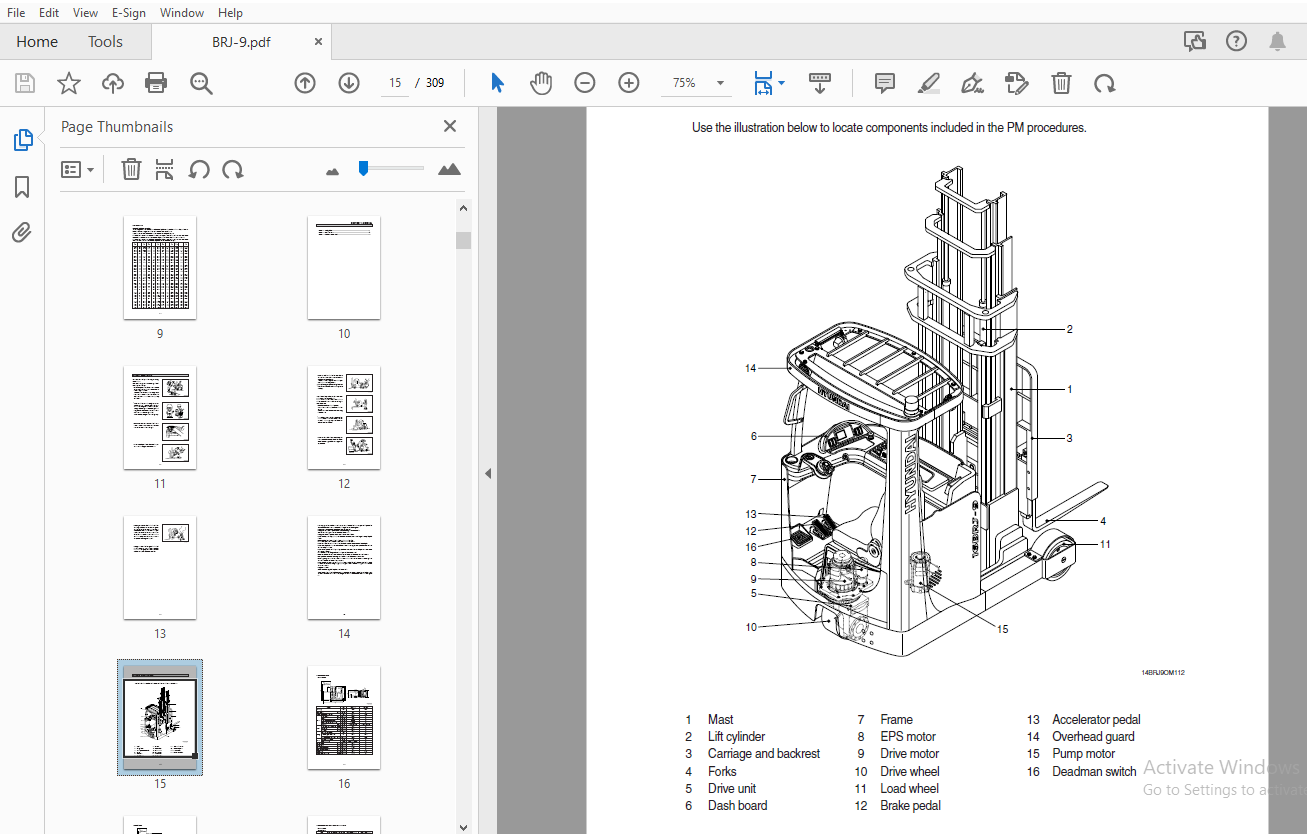
Task: Click the 'Deadman switch' legend text
Action: [1094, 772]
